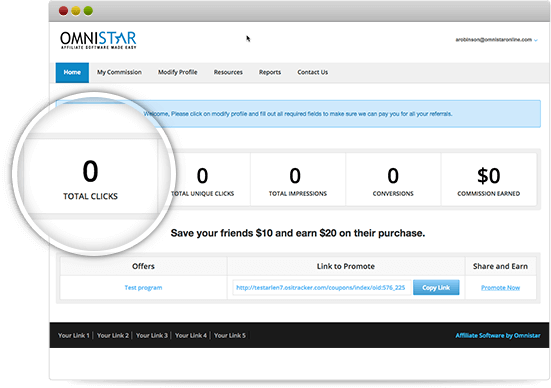This screenshot has width=551, height=388.
Task: Click the "Save your friends $10" headline
Action: [x=298, y=233]
